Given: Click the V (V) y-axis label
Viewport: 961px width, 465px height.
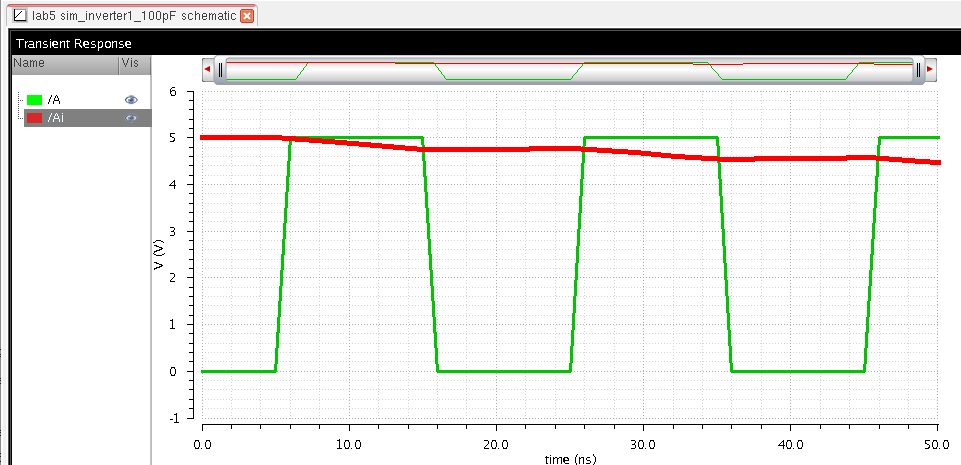Looking at the screenshot, I should [x=159, y=254].
